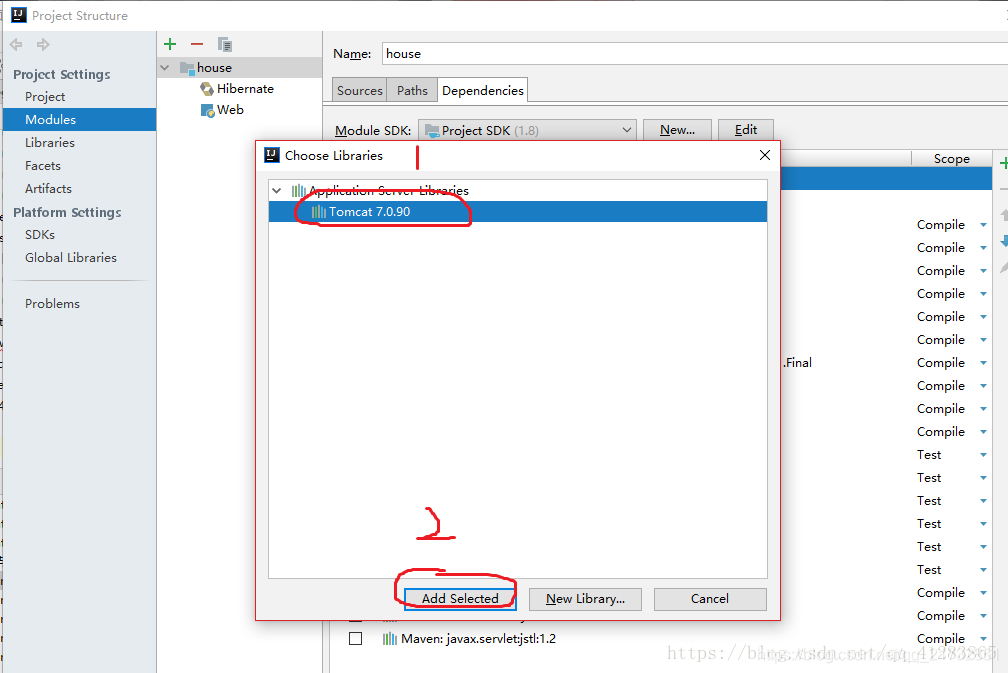1008x673 pixels.
Task: Toggle export checkbox for Maven jstl:1.2
Action: pos(356,639)
